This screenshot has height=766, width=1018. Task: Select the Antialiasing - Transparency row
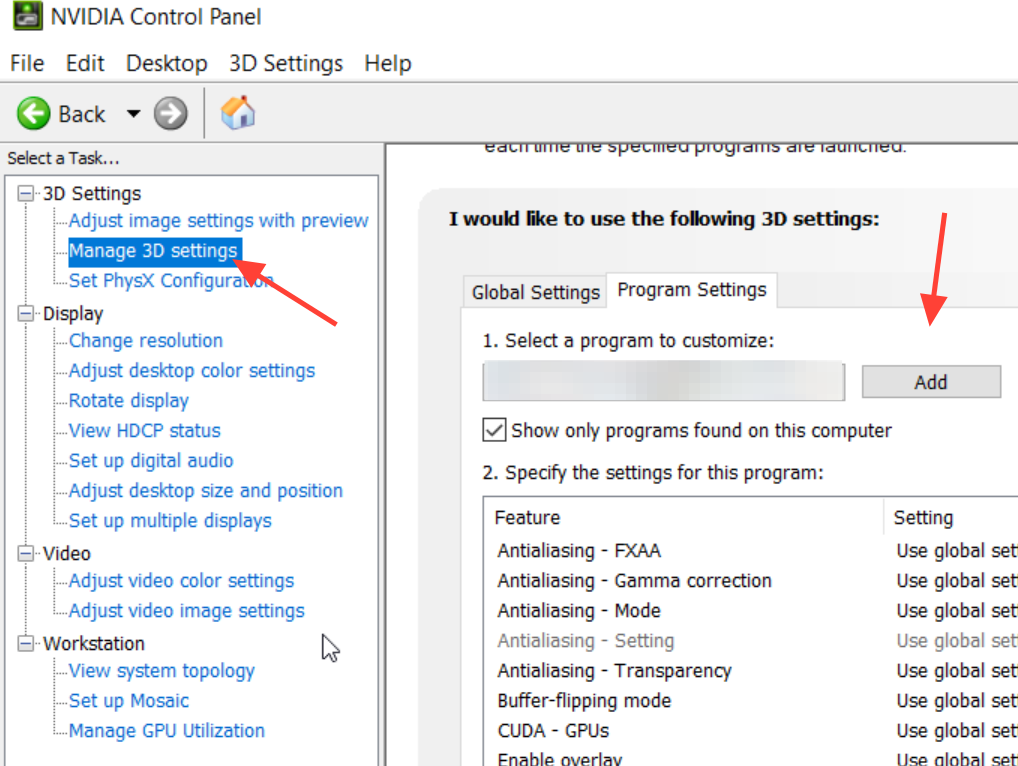pyautogui.click(x=751, y=671)
